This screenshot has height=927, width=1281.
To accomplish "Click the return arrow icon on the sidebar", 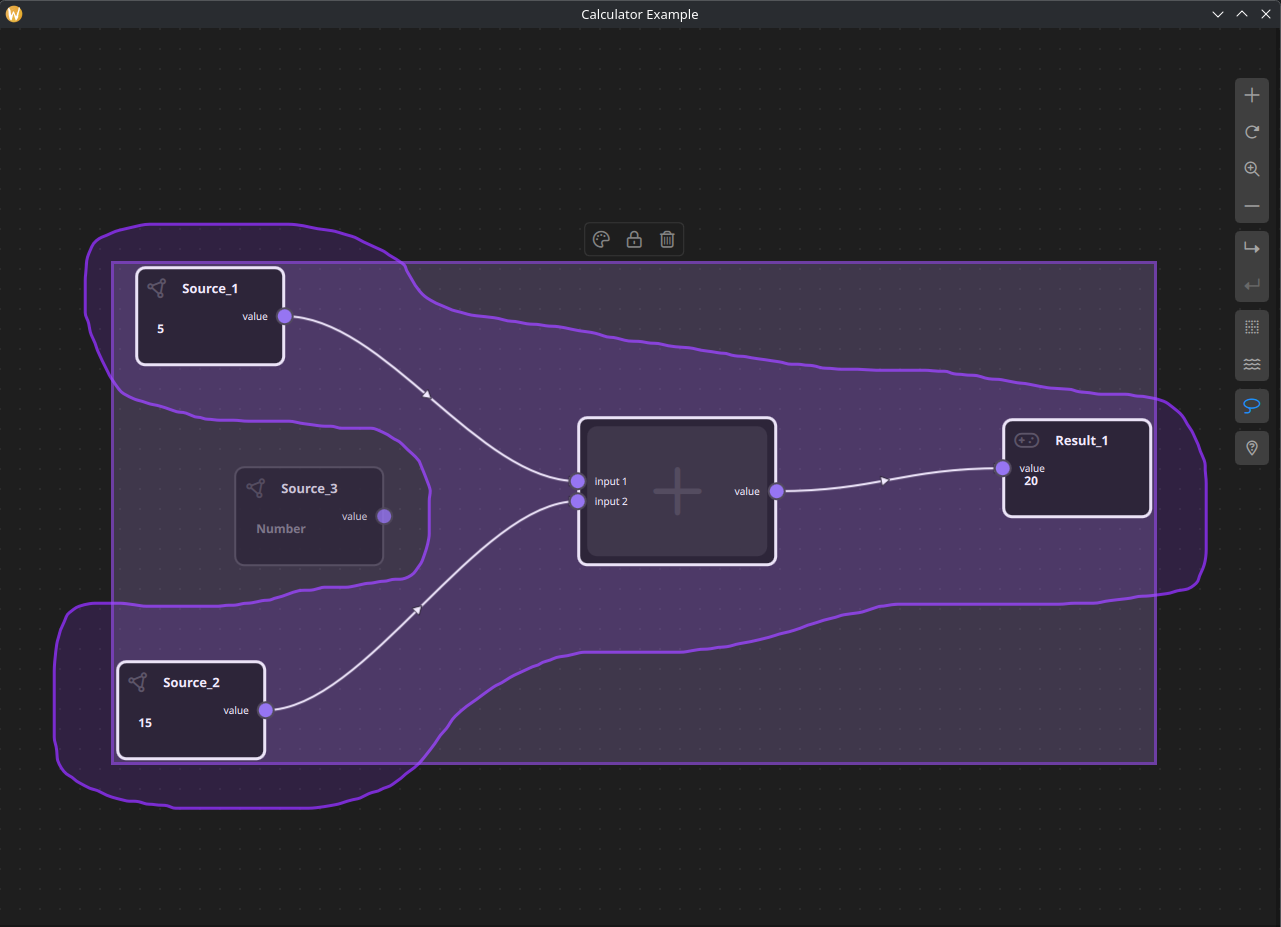I will point(1252,284).
